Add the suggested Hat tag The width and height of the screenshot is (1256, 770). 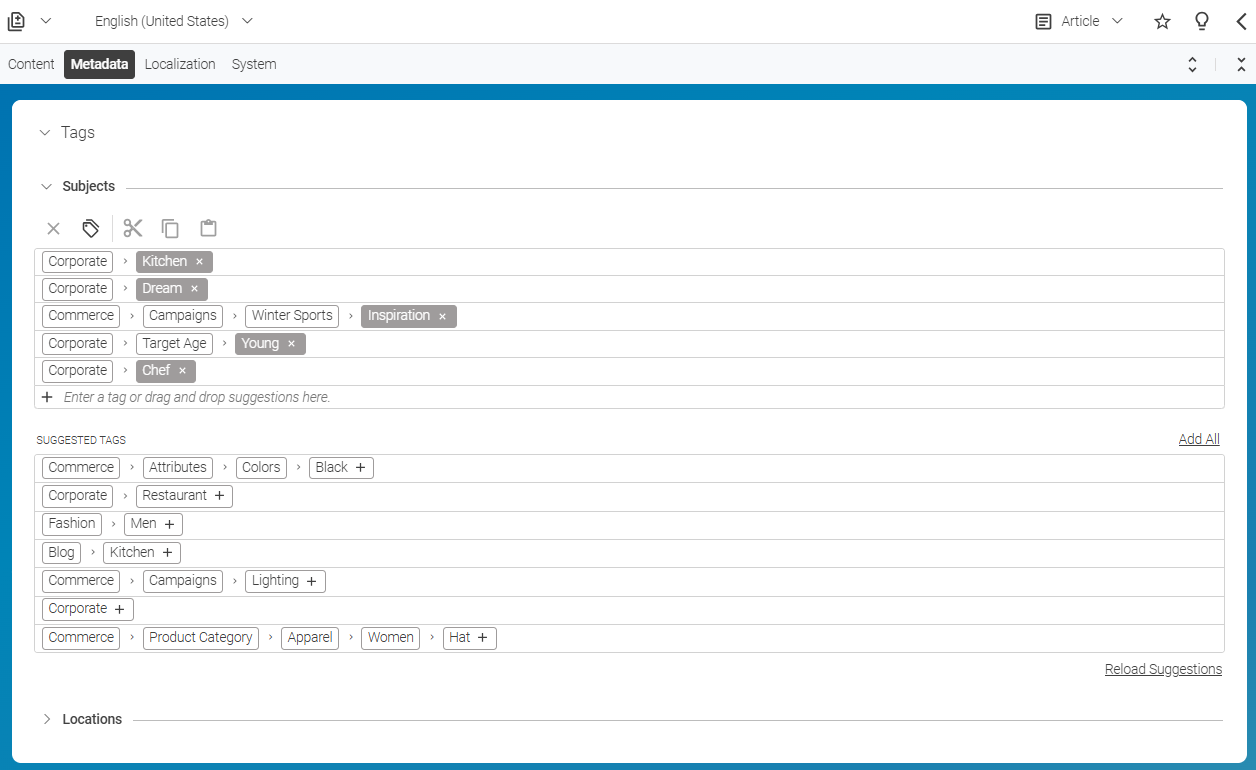pos(482,638)
